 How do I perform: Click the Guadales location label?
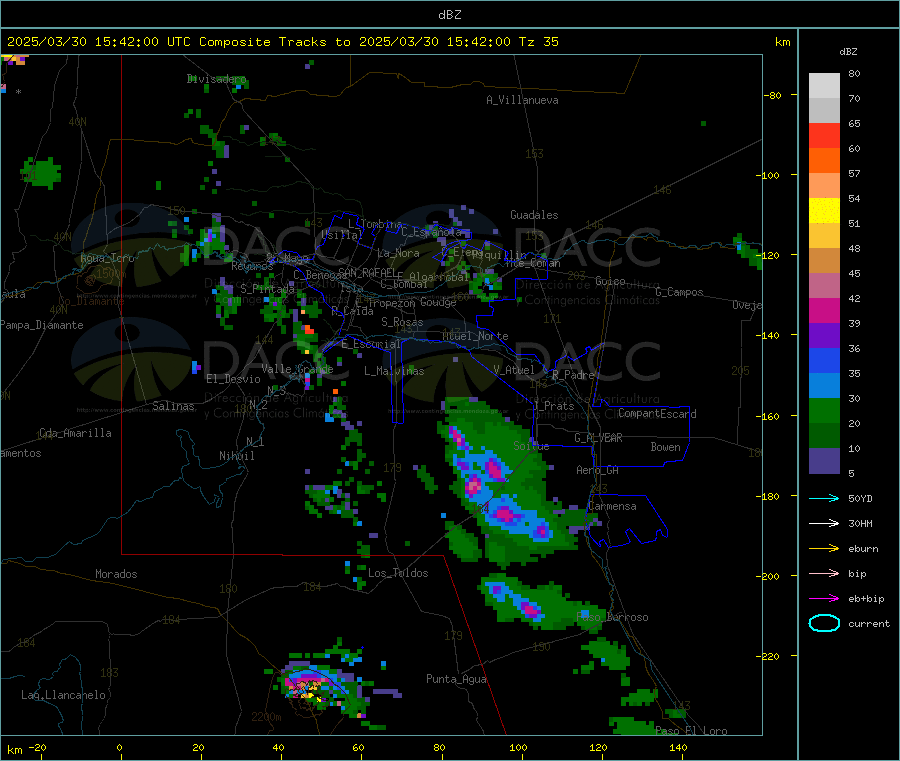(534, 215)
